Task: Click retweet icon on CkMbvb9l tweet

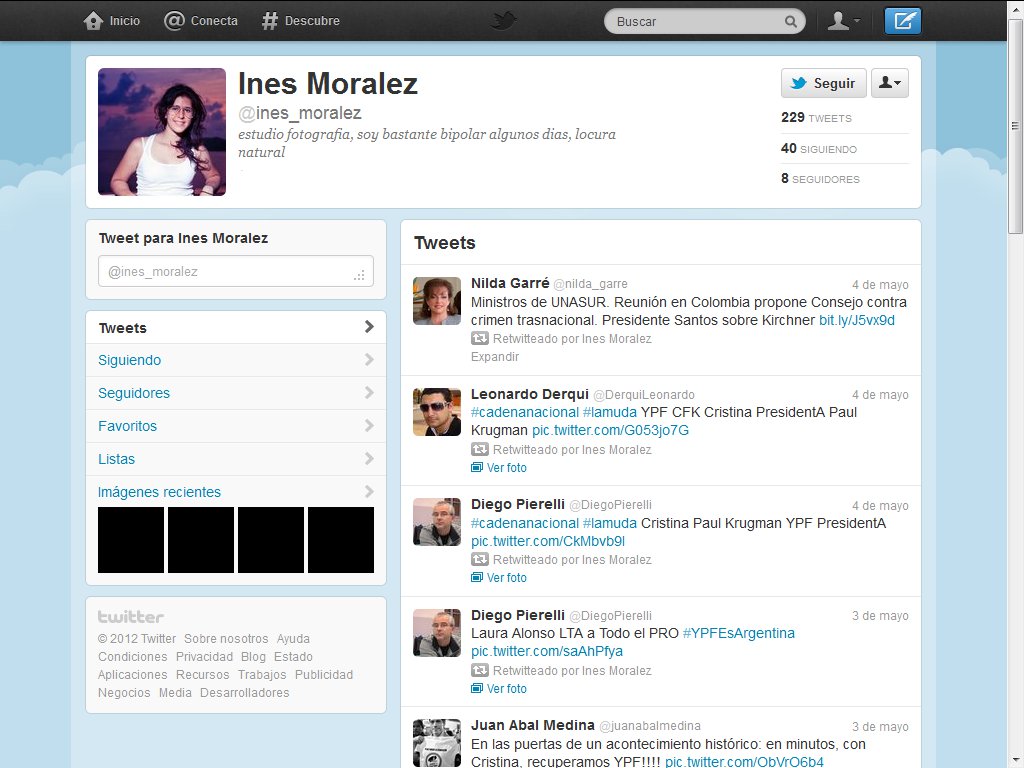Action: (480, 560)
